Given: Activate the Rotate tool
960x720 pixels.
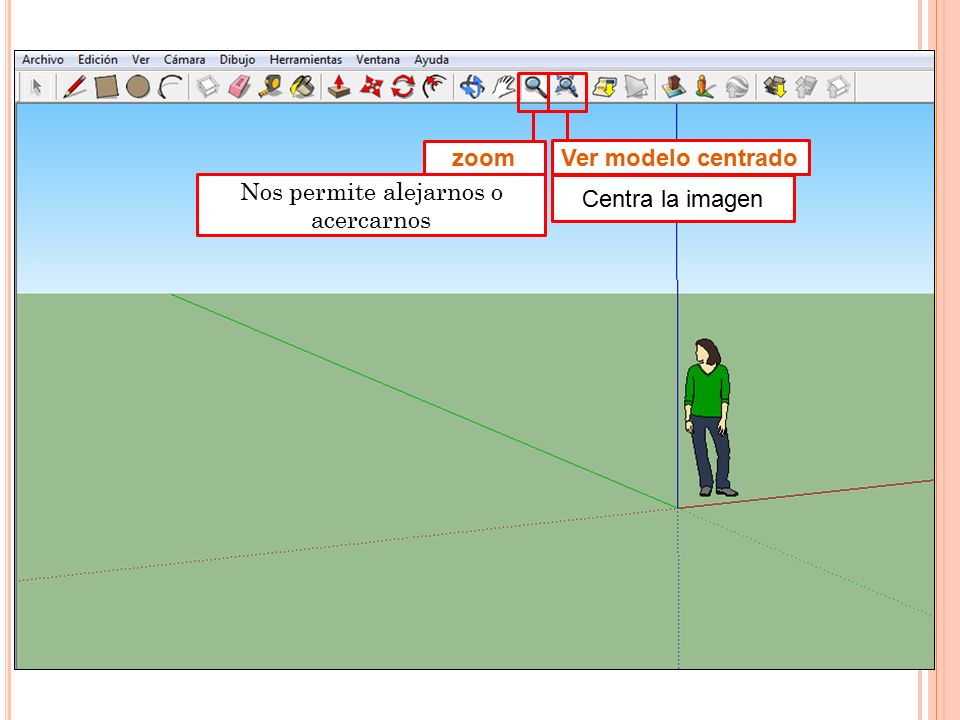Looking at the screenshot, I should click(403, 87).
